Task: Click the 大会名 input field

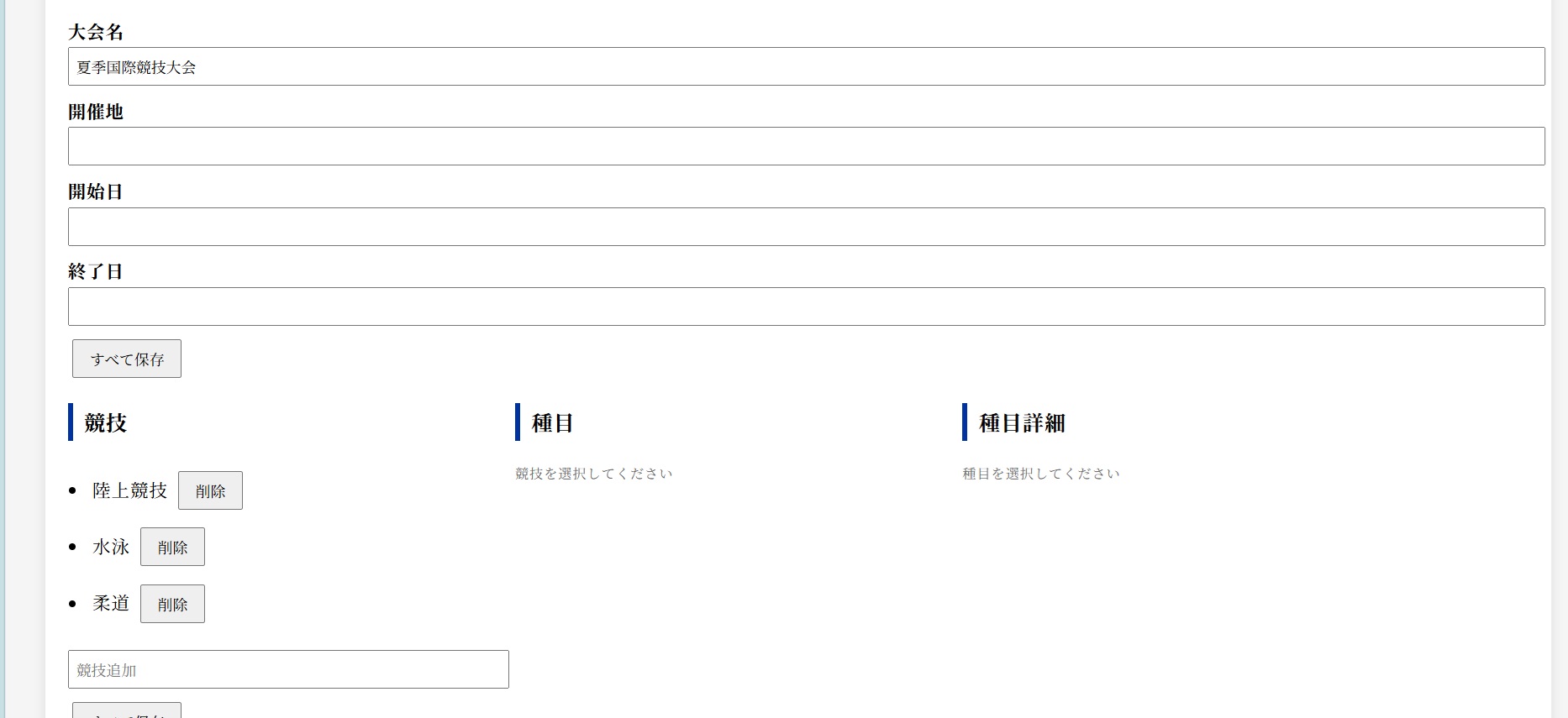Action: pos(806,66)
